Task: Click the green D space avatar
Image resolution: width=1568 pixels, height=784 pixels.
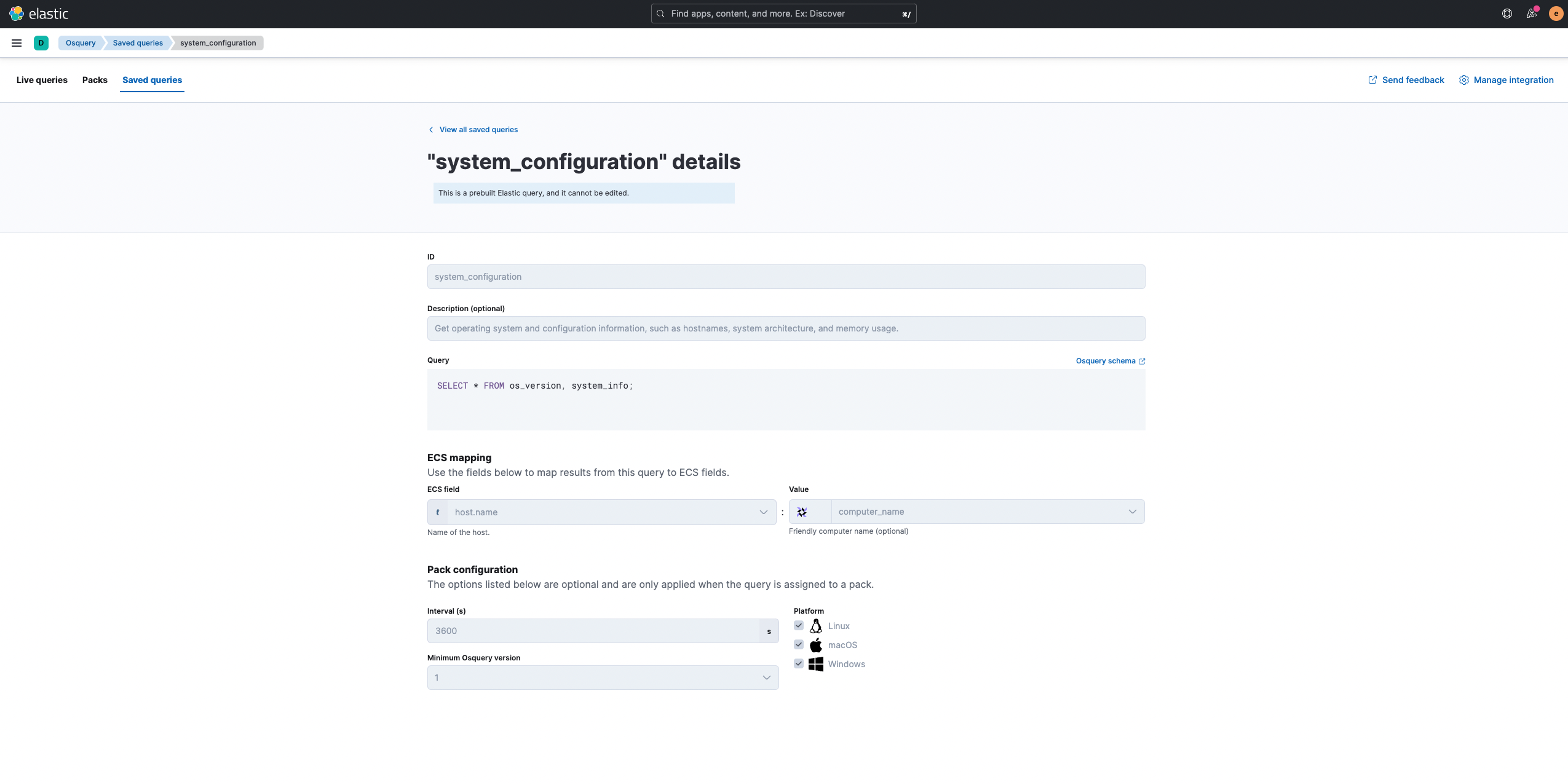Action: click(x=41, y=43)
